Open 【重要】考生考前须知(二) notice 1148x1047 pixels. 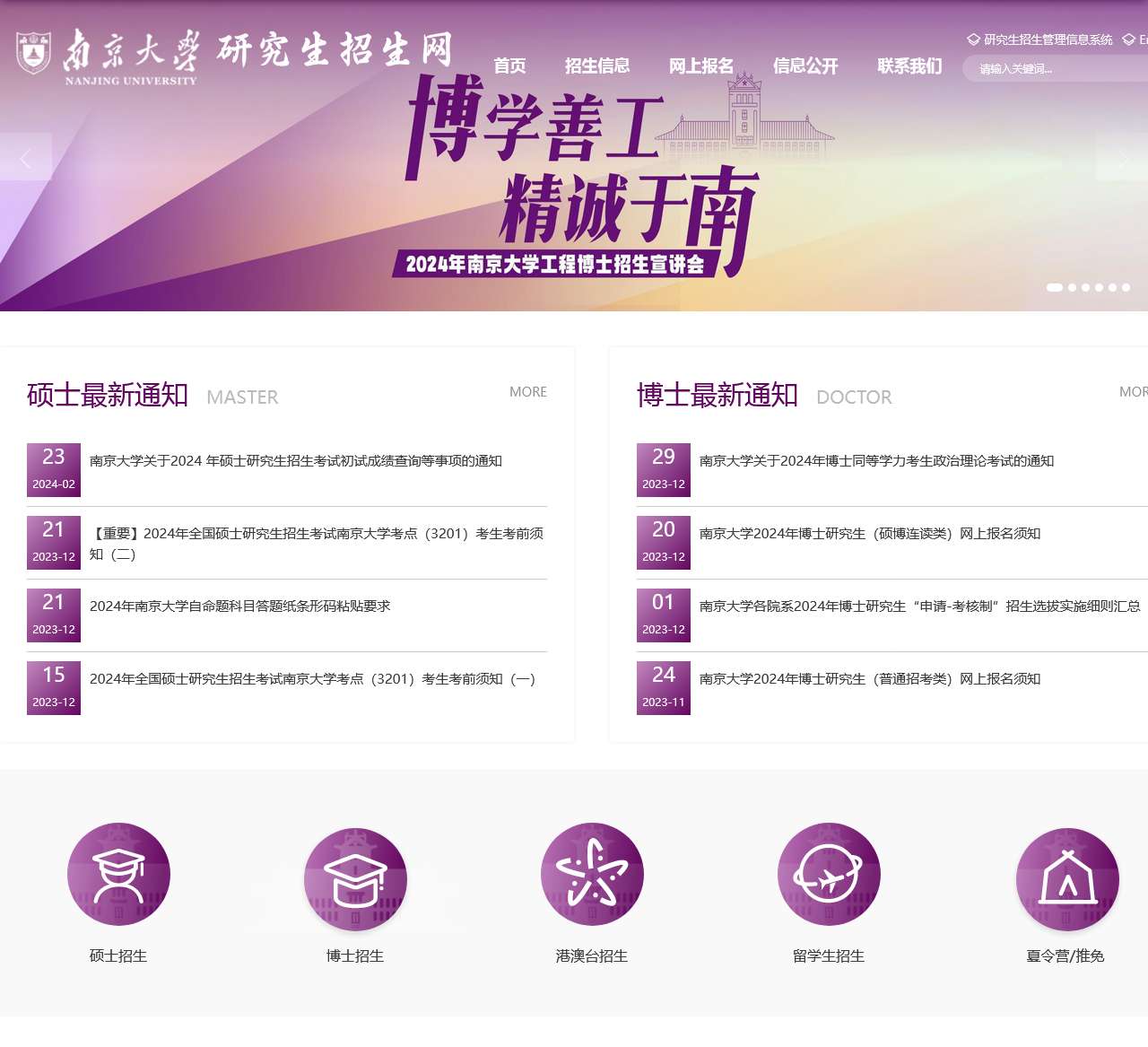tap(317, 544)
